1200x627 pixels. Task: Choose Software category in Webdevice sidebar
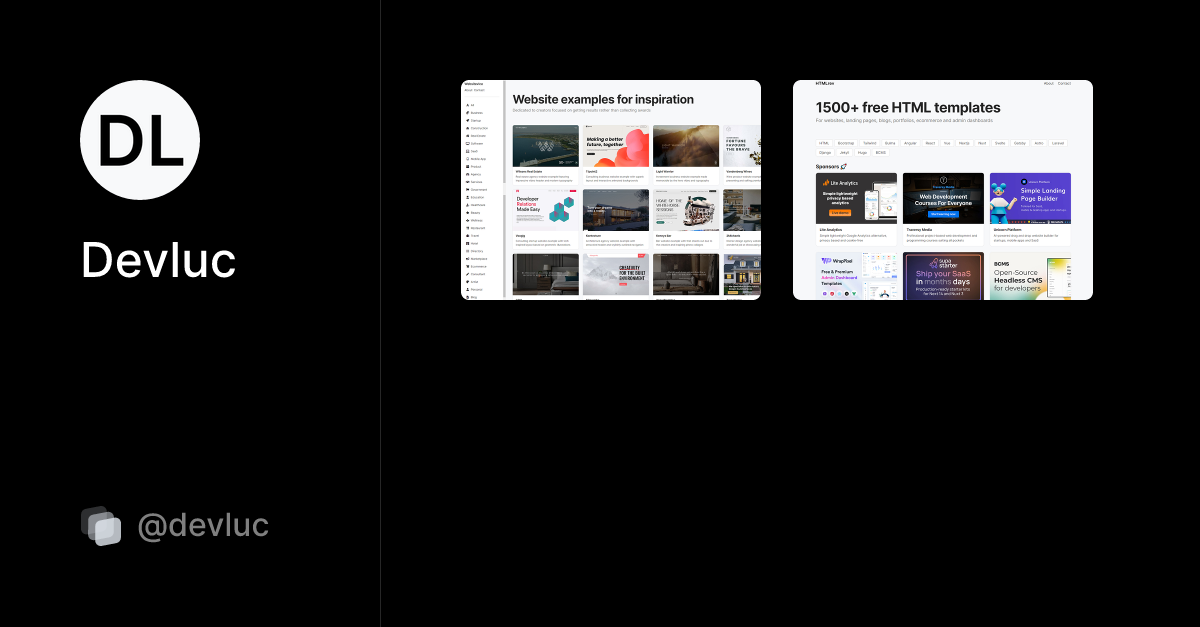[x=477, y=144]
